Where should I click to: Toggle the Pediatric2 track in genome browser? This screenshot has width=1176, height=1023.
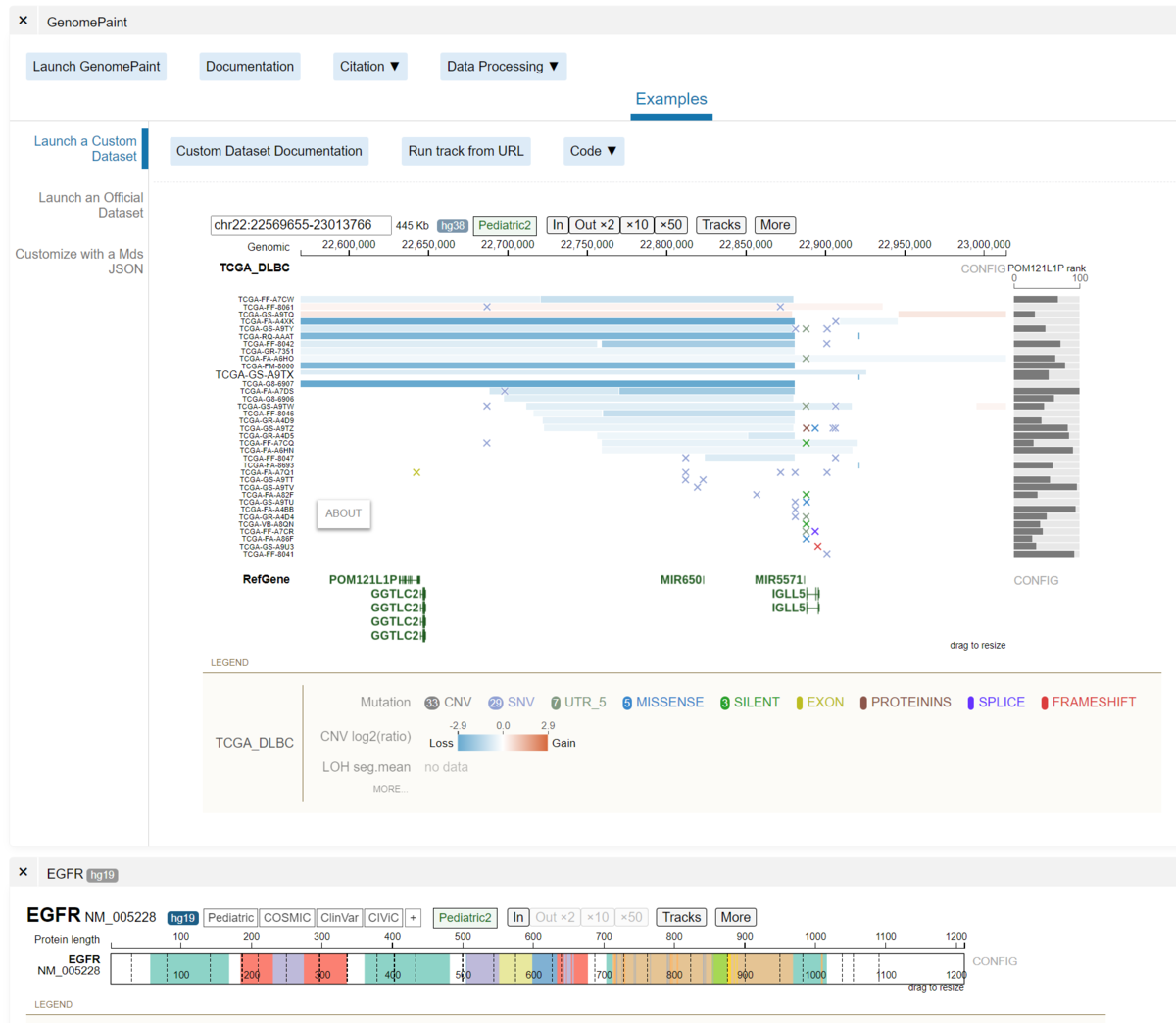(x=505, y=225)
